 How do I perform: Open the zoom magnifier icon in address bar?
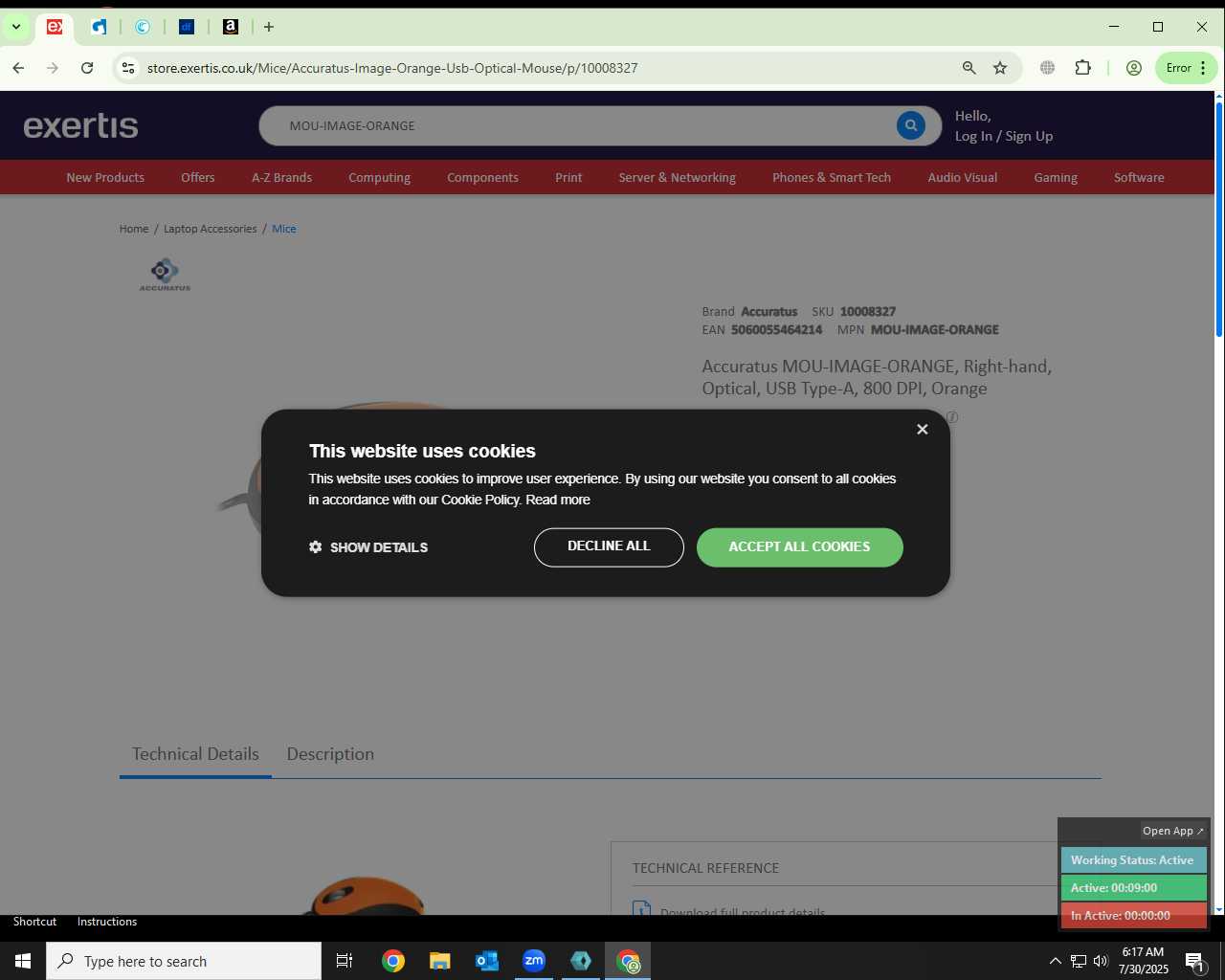coord(969,68)
